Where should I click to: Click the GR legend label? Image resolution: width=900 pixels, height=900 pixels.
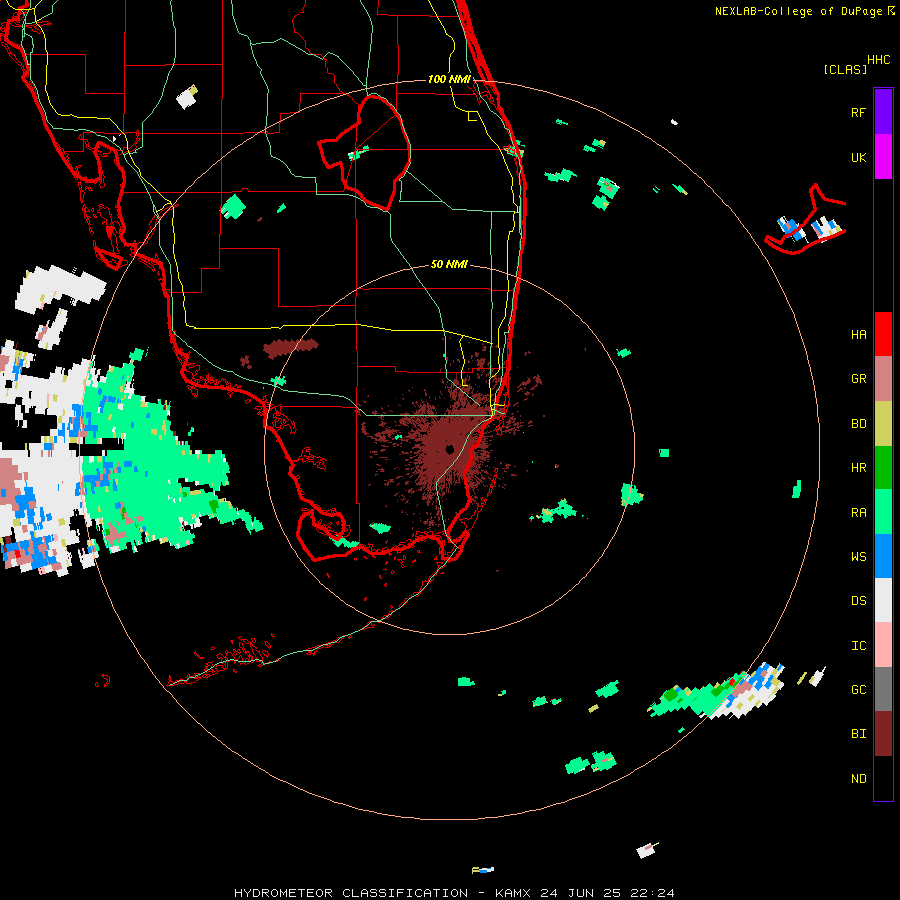pos(858,379)
